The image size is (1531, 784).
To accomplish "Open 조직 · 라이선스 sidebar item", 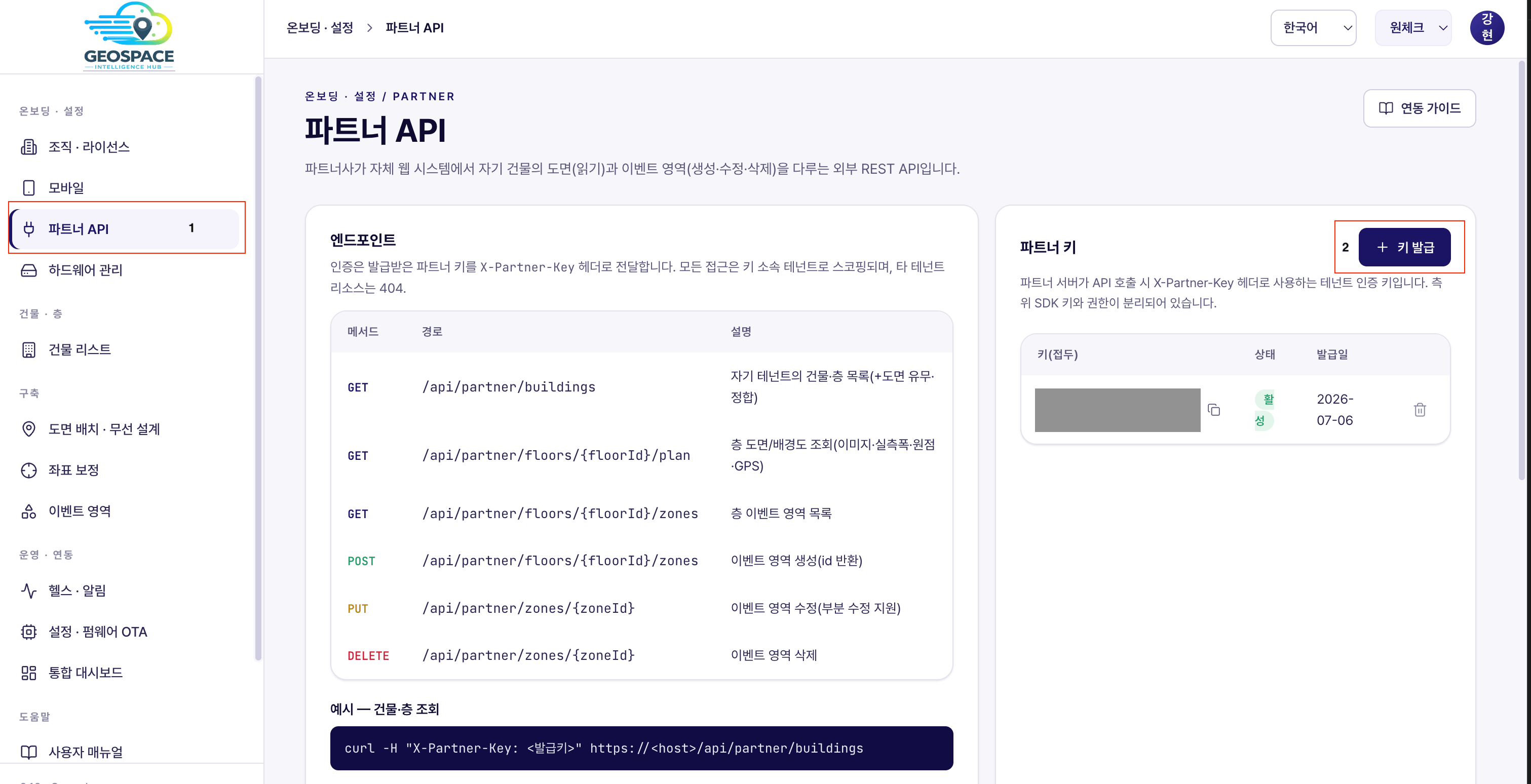I will click(x=125, y=147).
